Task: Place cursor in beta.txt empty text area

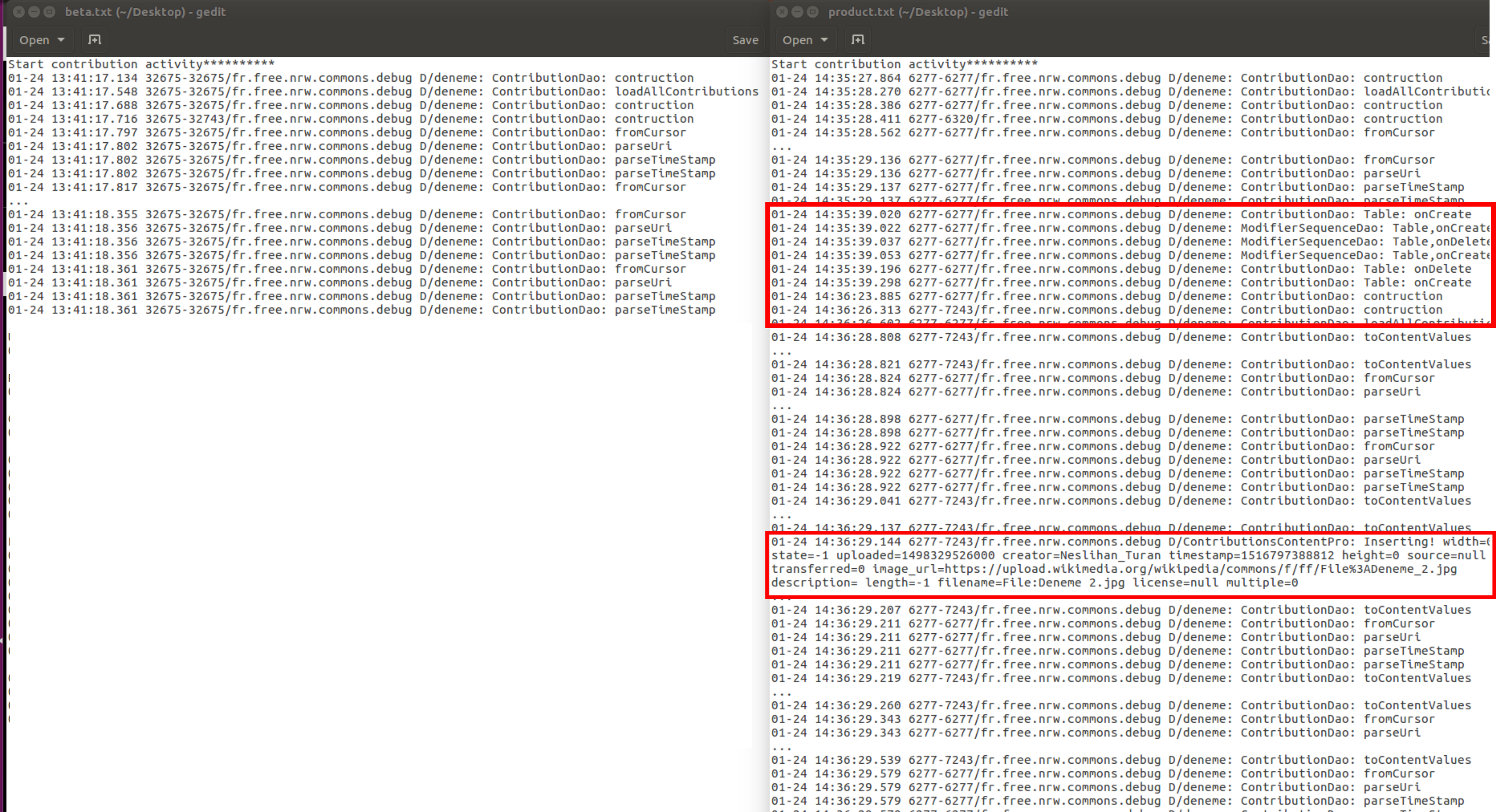Action: coord(377,522)
